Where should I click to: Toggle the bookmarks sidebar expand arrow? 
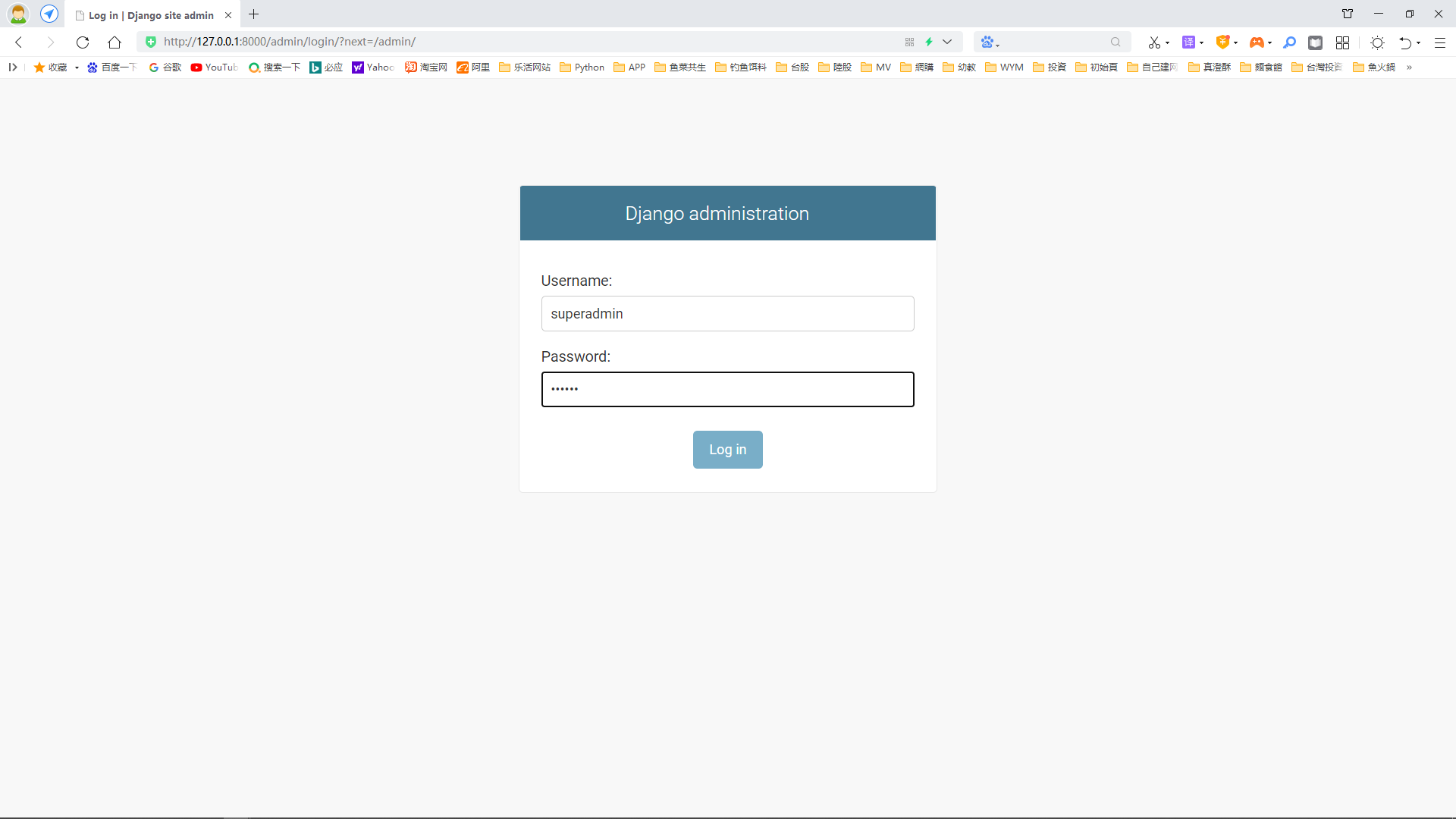pyautogui.click(x=13, y=67)
